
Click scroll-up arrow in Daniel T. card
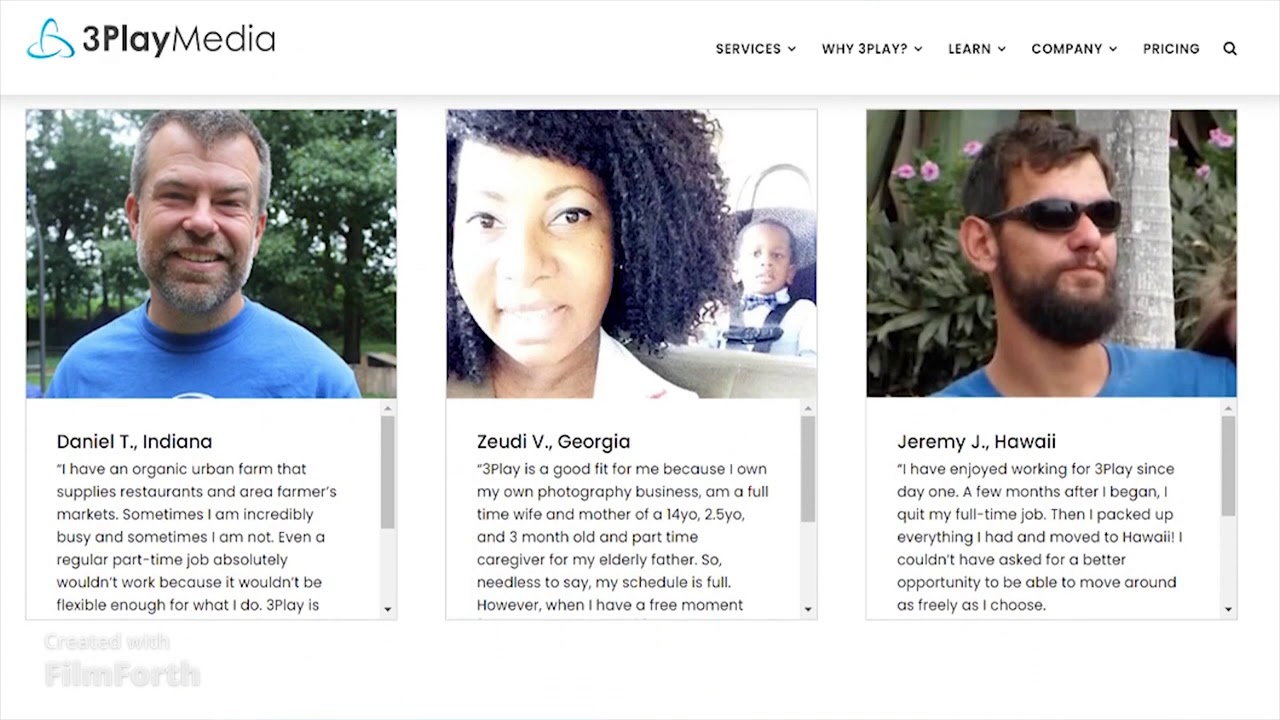click(388, 408)
